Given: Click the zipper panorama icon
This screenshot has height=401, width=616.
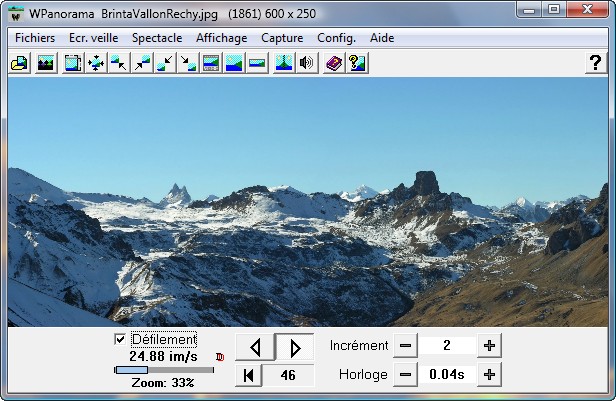Looking at the screenshot, I should pos(283,63).
